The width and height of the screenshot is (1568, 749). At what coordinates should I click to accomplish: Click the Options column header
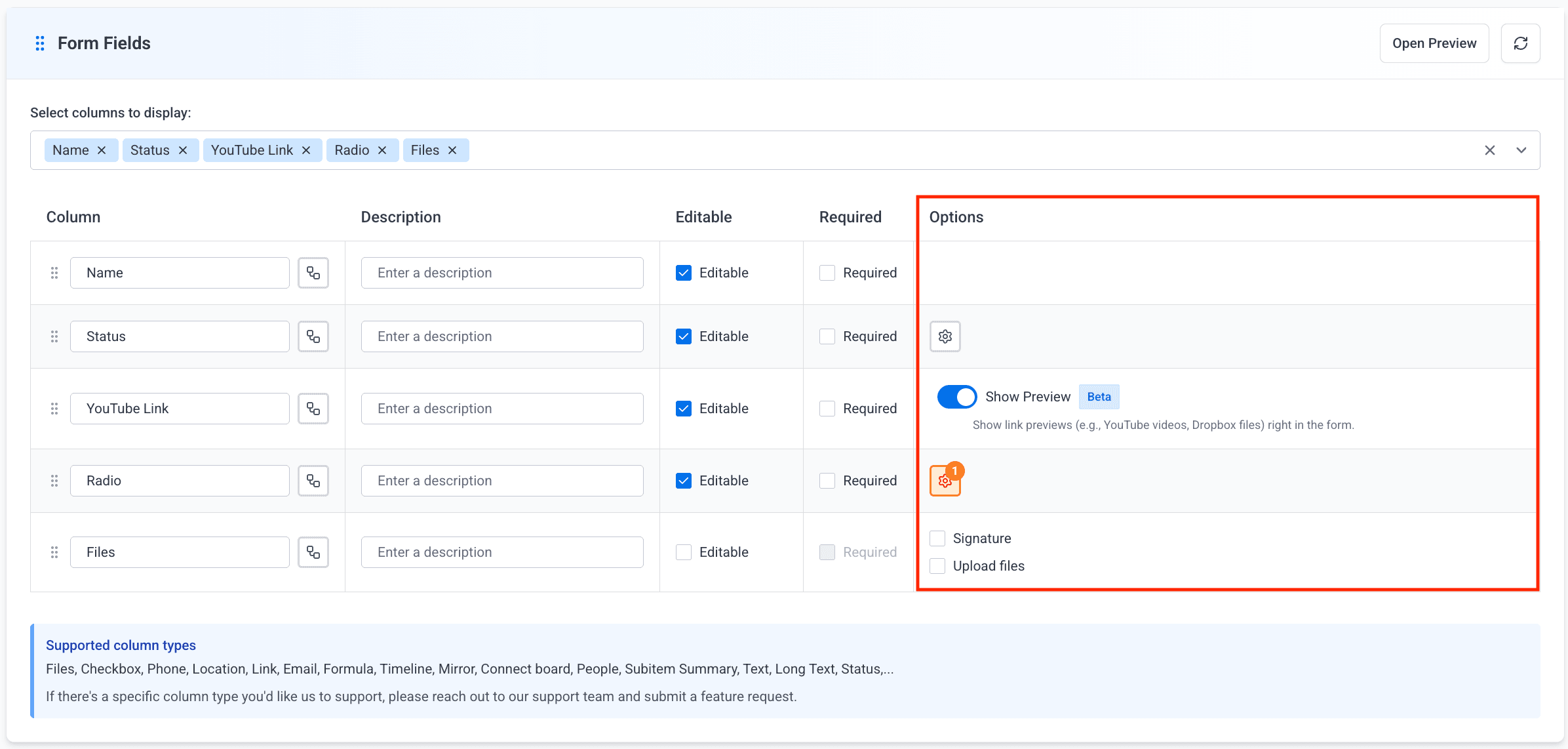tap(956, 217)
